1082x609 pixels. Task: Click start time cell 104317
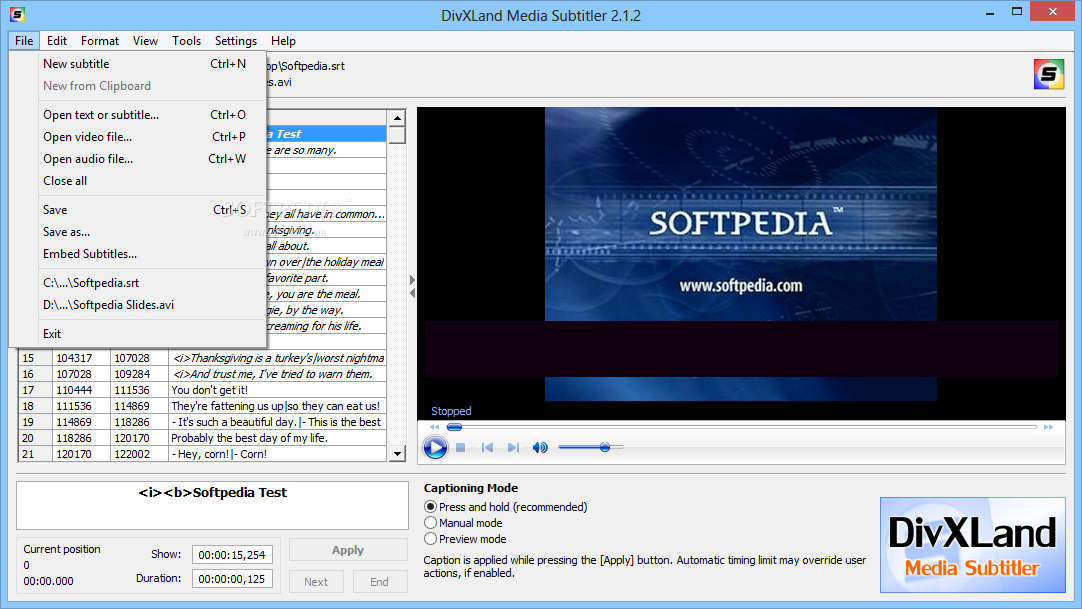click(81, 358)
